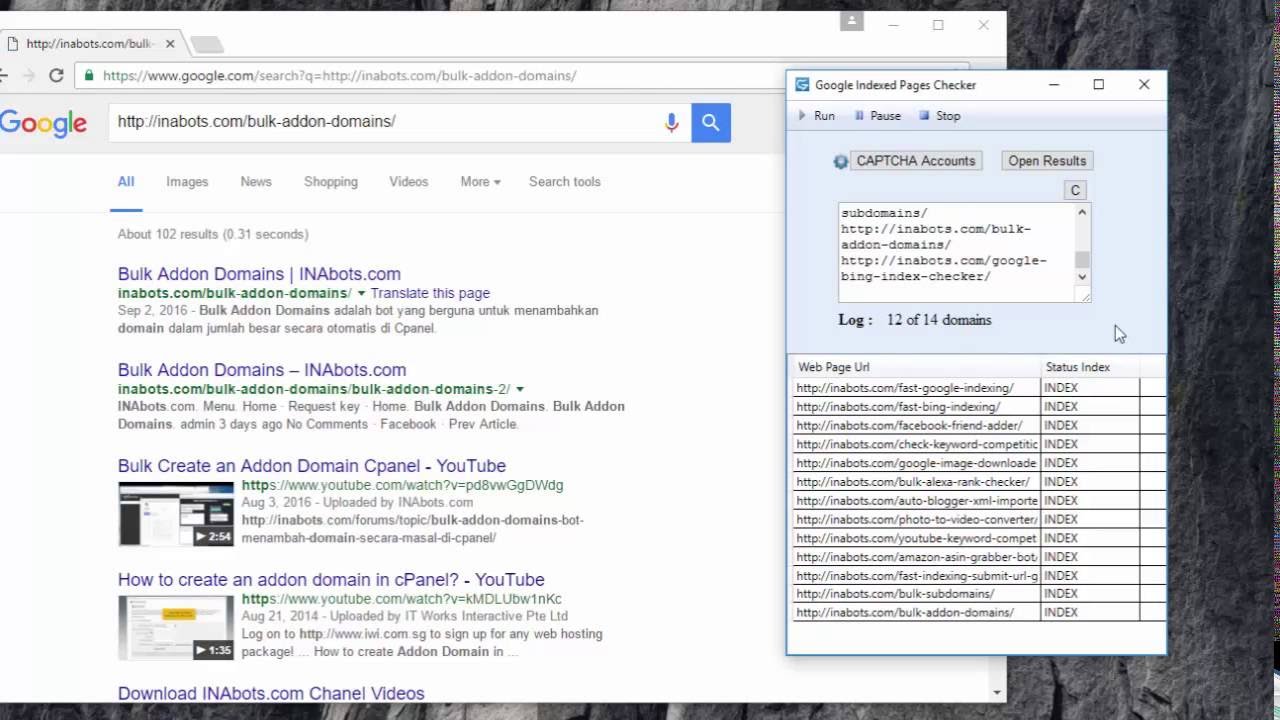Image resolution: width=1280 pixels, height=720 pixels.
Task: Open Bulk Addon Domains – INAbots.com result
Action: [x=262, y=370]
